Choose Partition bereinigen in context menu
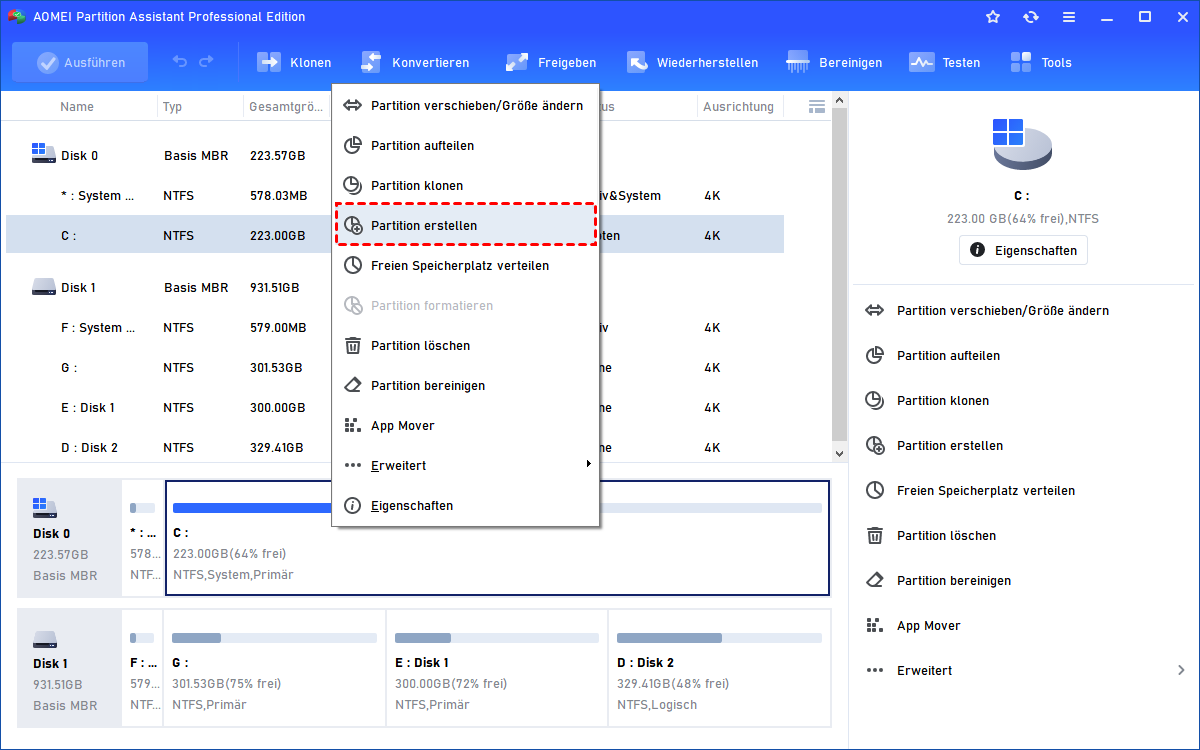This screenshot has width=1200, height=750. [465, 385]
